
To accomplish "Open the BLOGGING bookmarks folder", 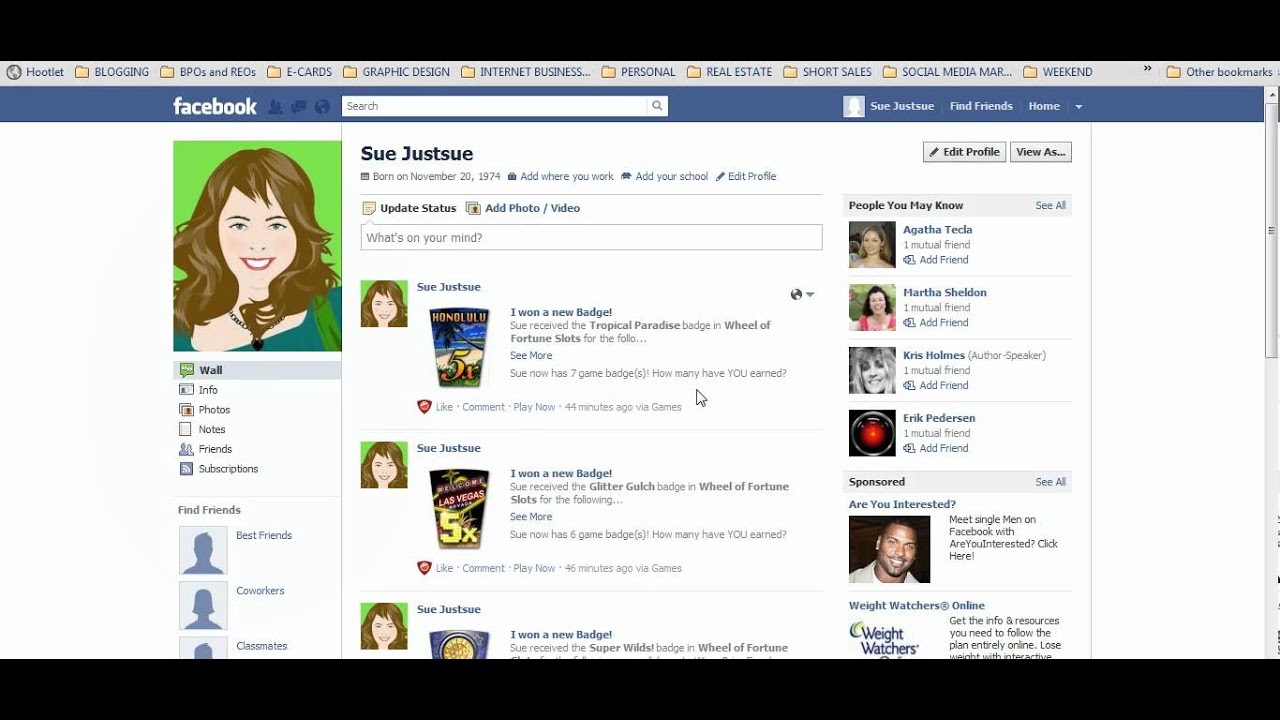I will point(112,72).
